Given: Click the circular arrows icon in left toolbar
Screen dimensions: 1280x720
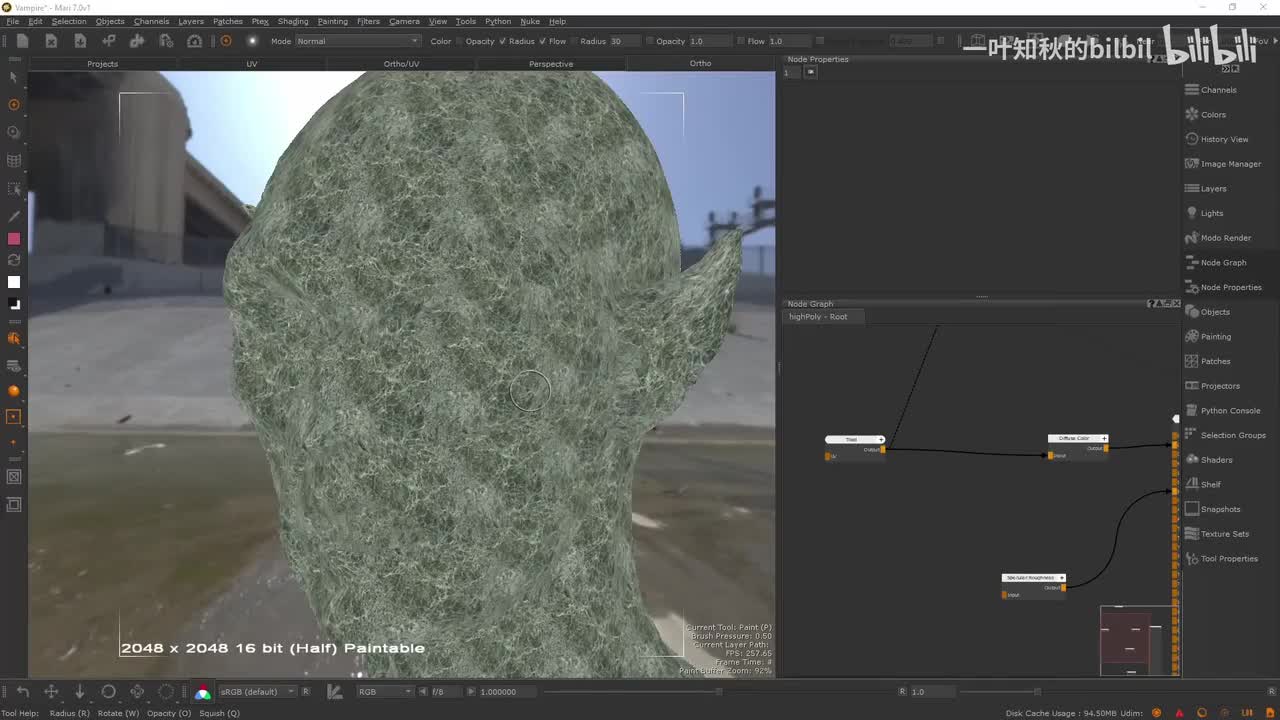Looking at the screenshot, I should coord(14,260).
